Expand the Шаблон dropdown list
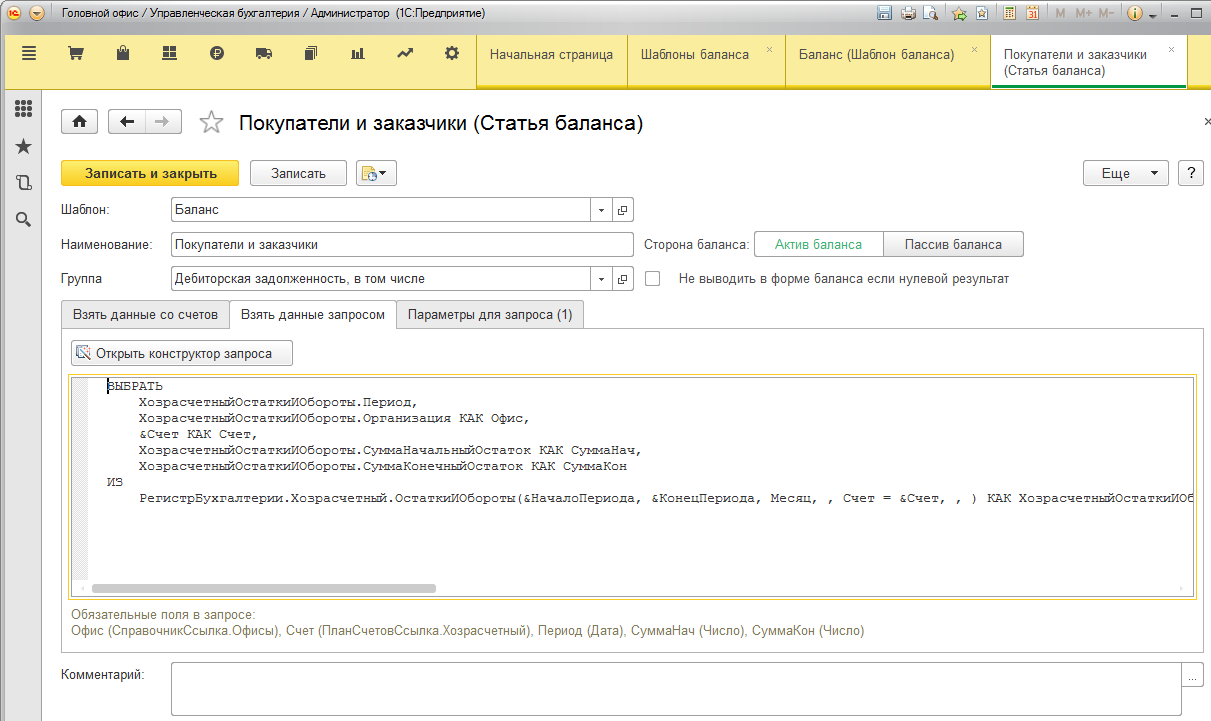Viewport: 1211px width, 721px height. (x=601, y=211)
